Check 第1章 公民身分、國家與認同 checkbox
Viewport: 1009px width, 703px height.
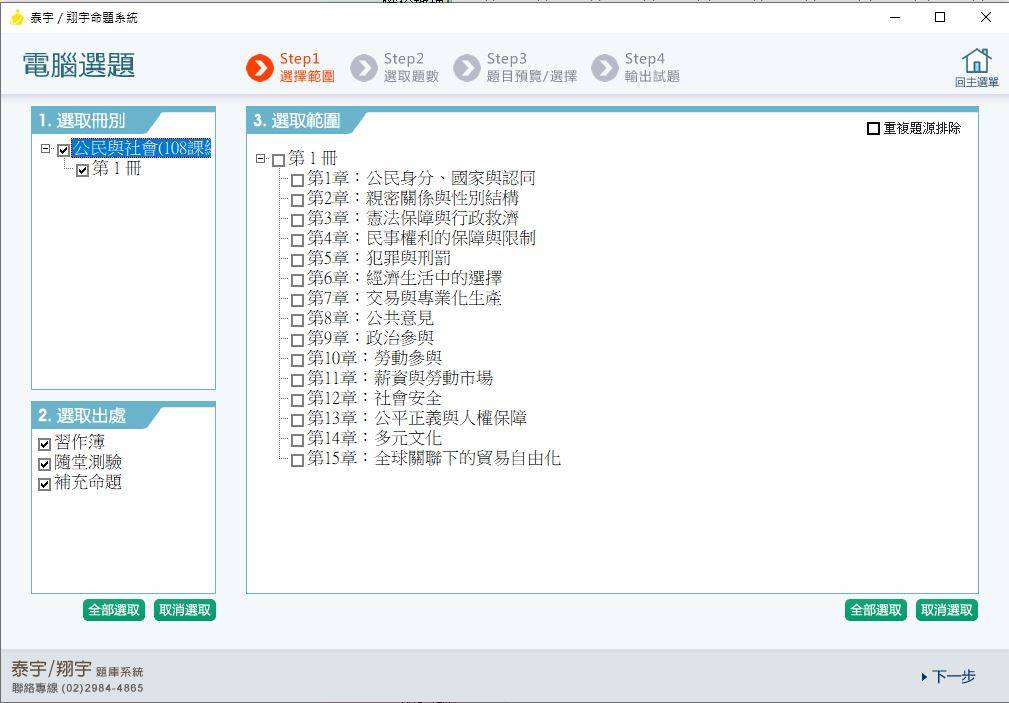(x=297, y=180)
